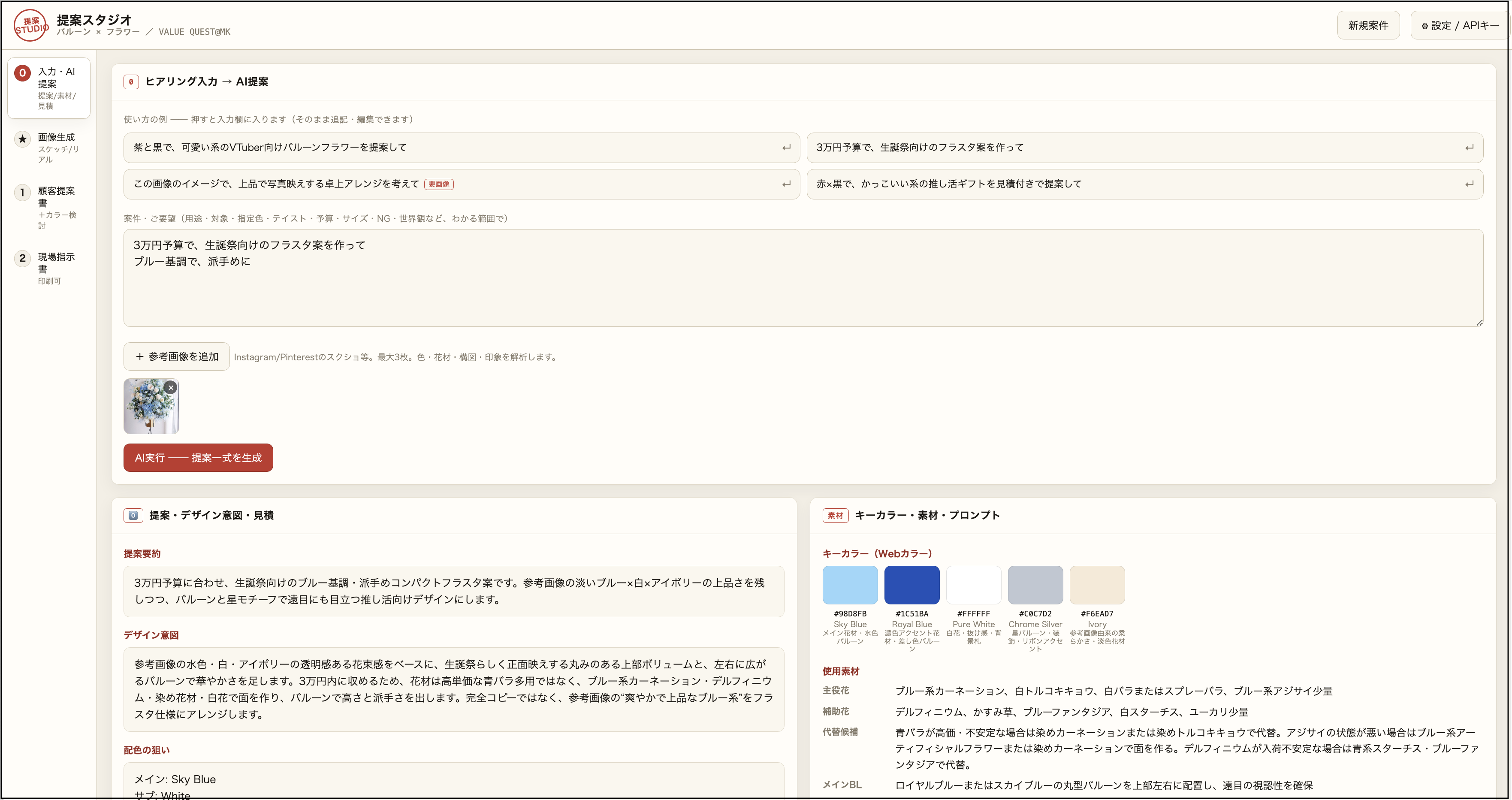Focus the 案件・ご要望 text area
Screen dimensions: 1512x800
803,278
